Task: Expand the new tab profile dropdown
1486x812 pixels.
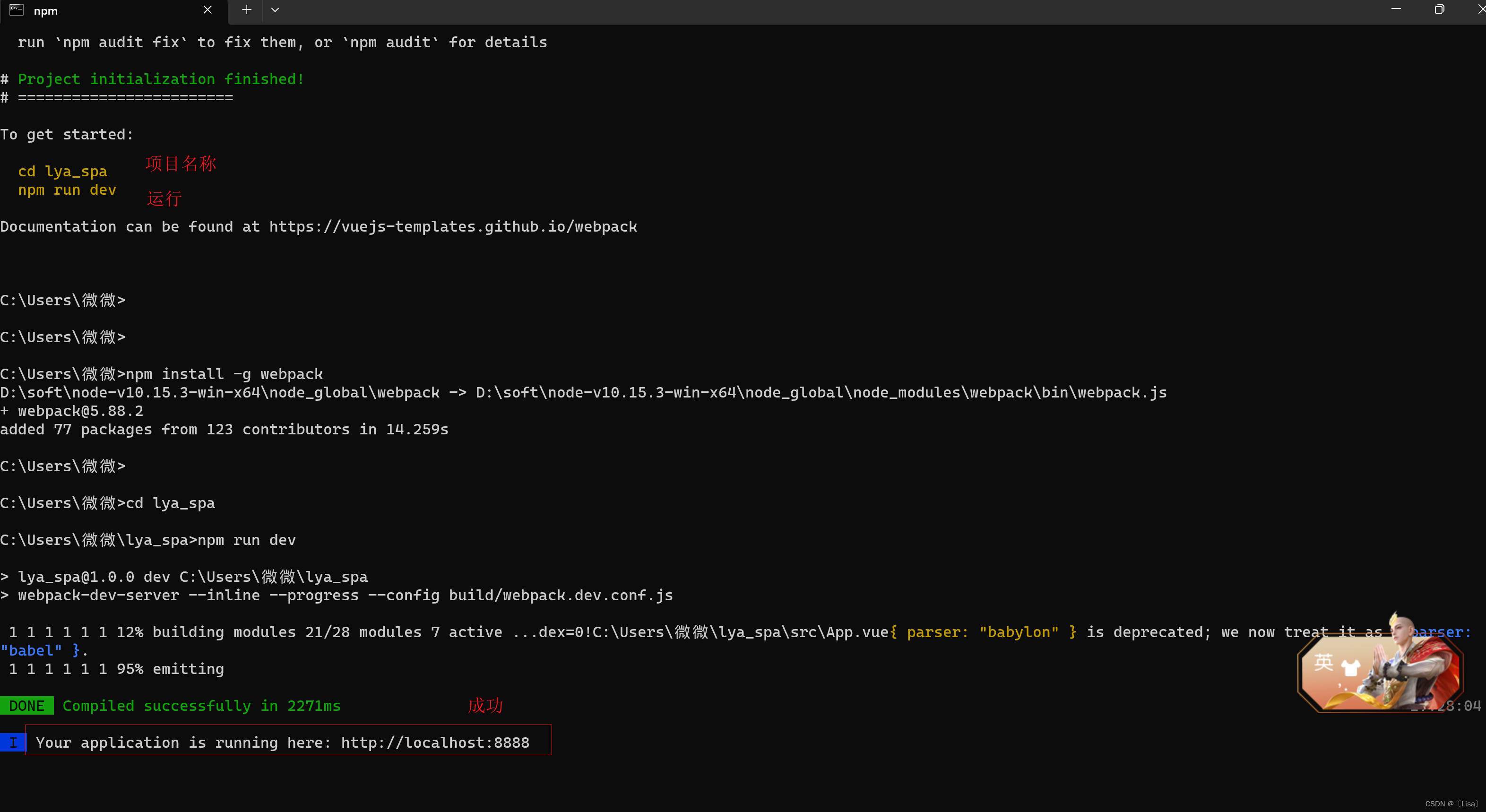Action: (x=275, y=10)
